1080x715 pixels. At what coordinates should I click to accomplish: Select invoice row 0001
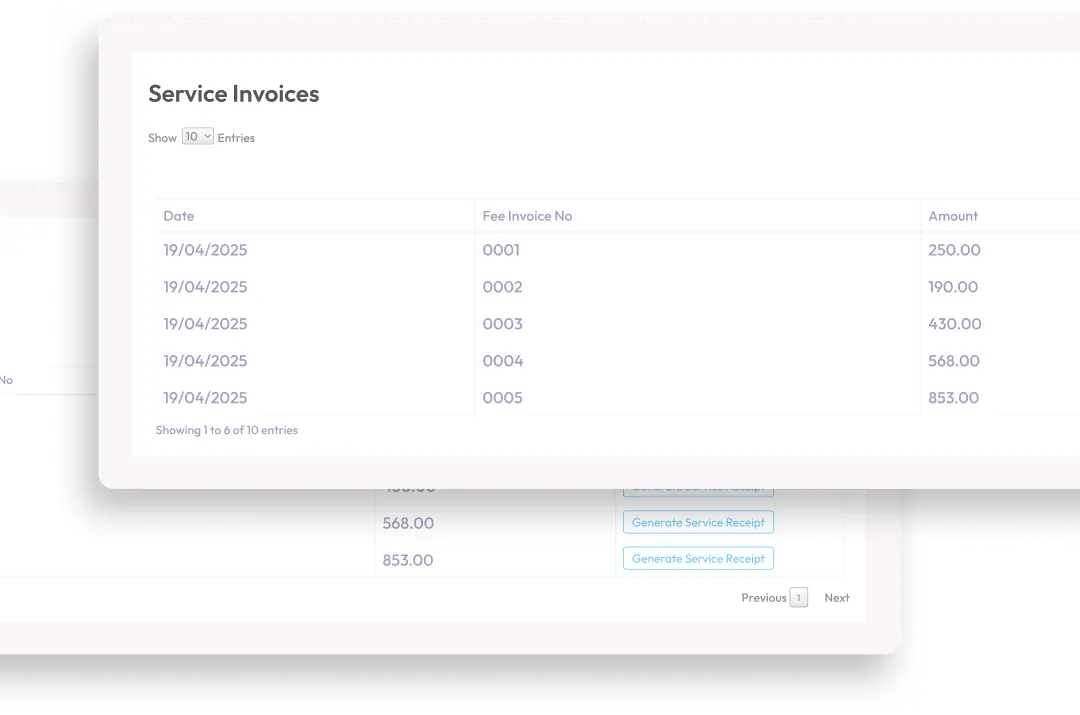click(501, 250)
